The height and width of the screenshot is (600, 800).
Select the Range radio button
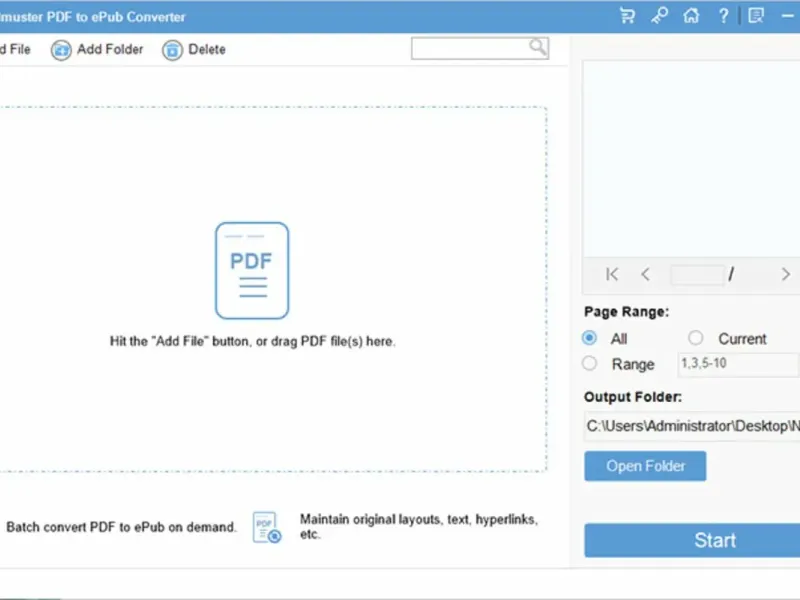click(589, 363)
